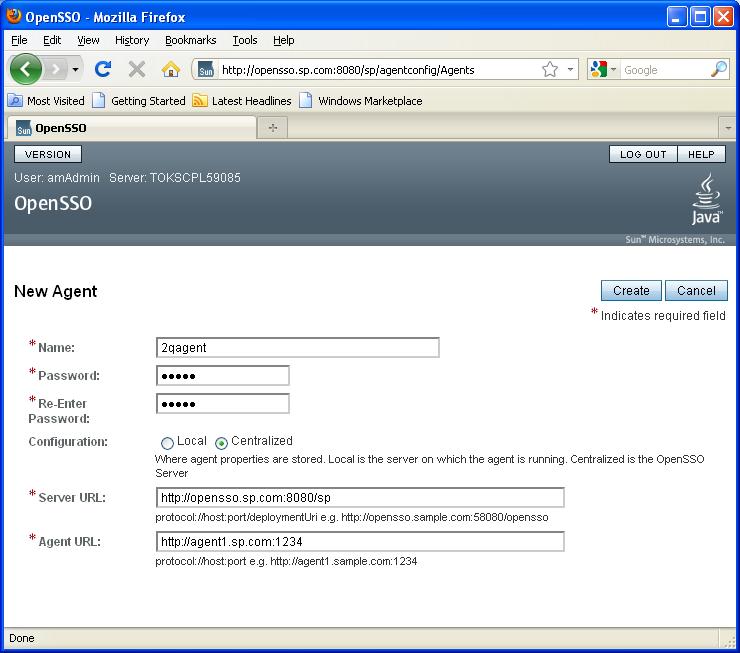Screen dimensions: 740x653
Task: Click the 'New Agent' heading
Action: pyautogui.click(x=56, y=291)
